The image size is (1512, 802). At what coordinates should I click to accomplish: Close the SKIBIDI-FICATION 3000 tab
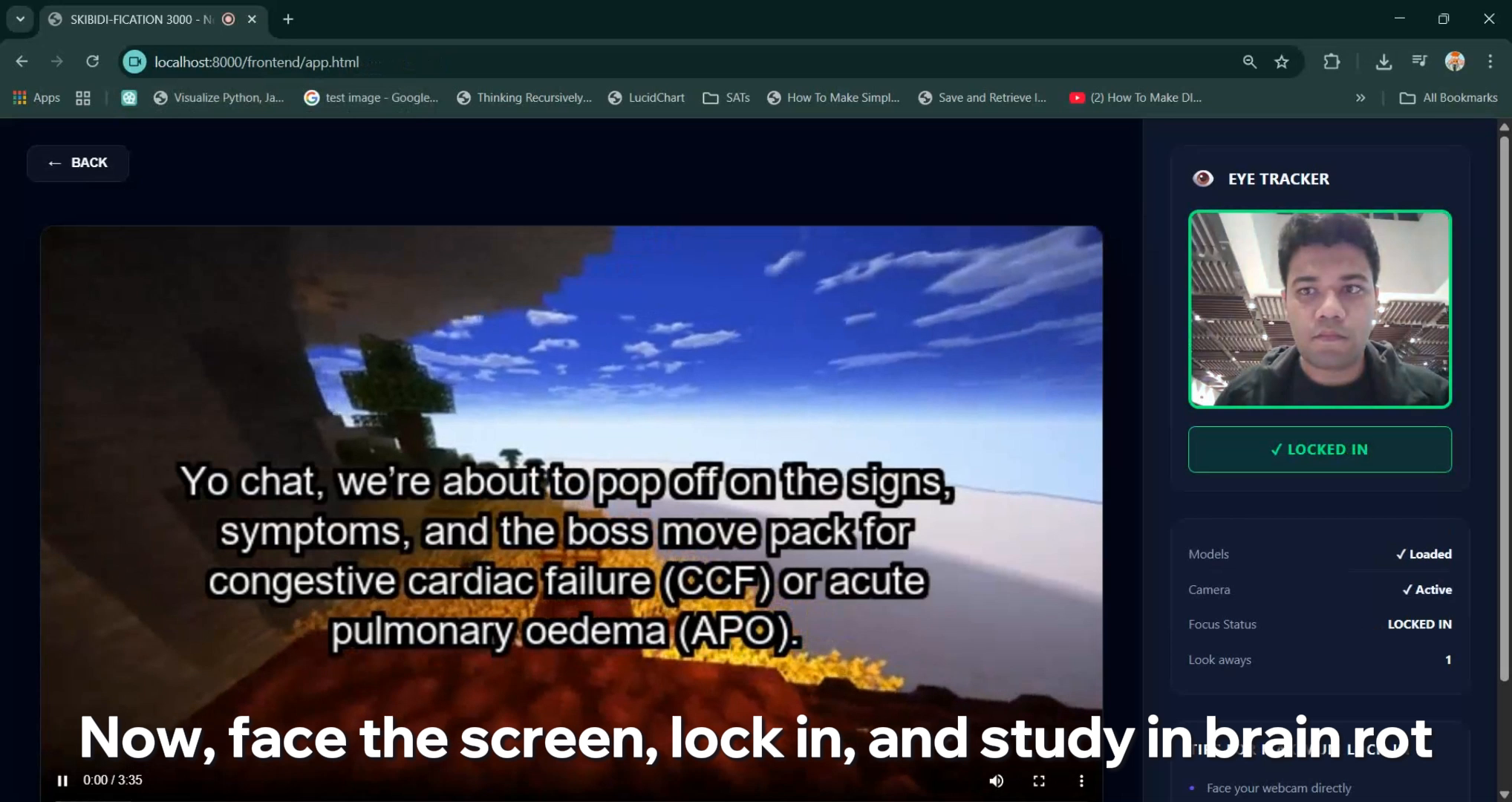click(252, 19)
